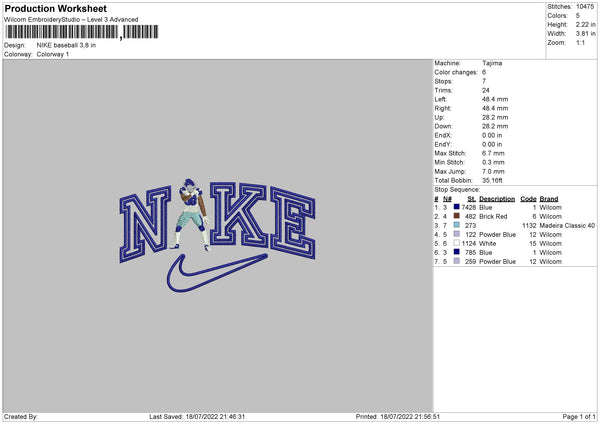Screen dimensions: 600x424
Task: Click the 'EndY:' label
Action: [443, 144]
